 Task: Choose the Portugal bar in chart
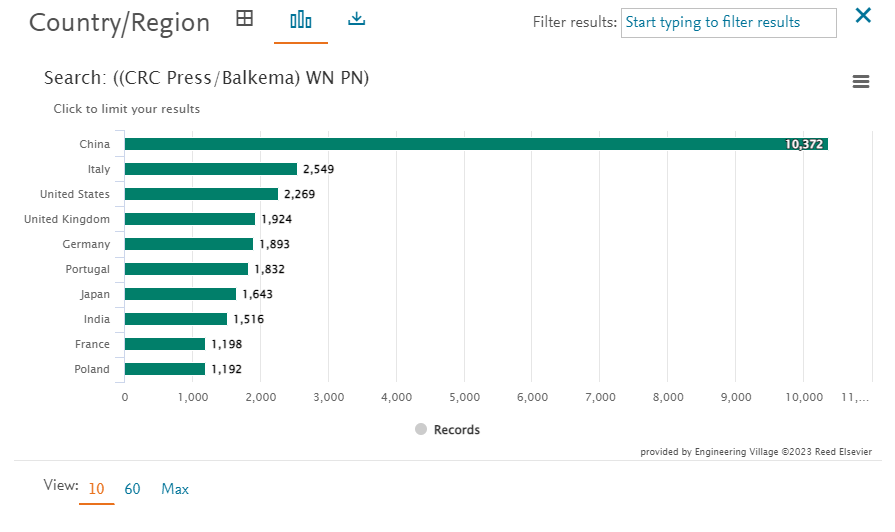(187, 269)
